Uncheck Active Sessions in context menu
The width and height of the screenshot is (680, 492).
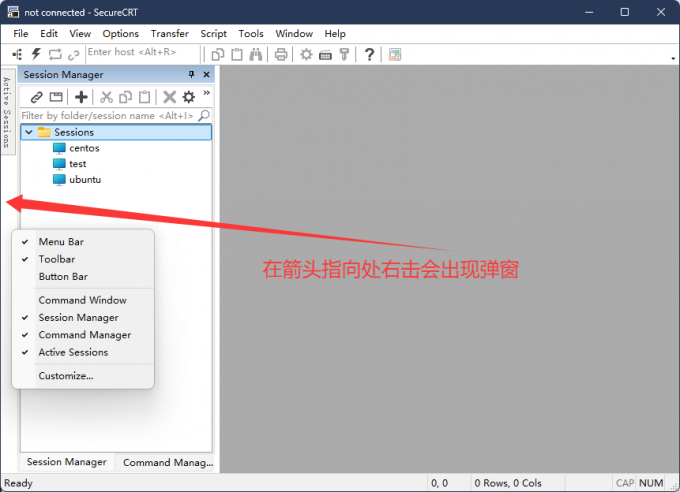(x=73, y=352)
